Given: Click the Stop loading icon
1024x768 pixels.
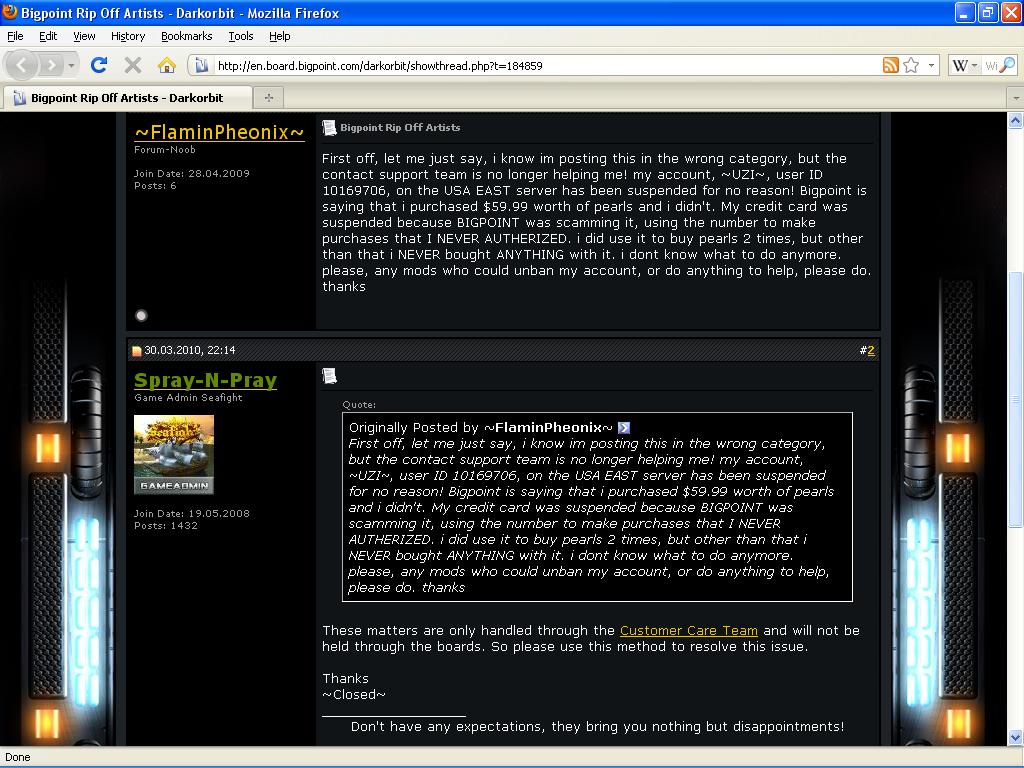Looking at the screenshot, I should tap(132, 65).
